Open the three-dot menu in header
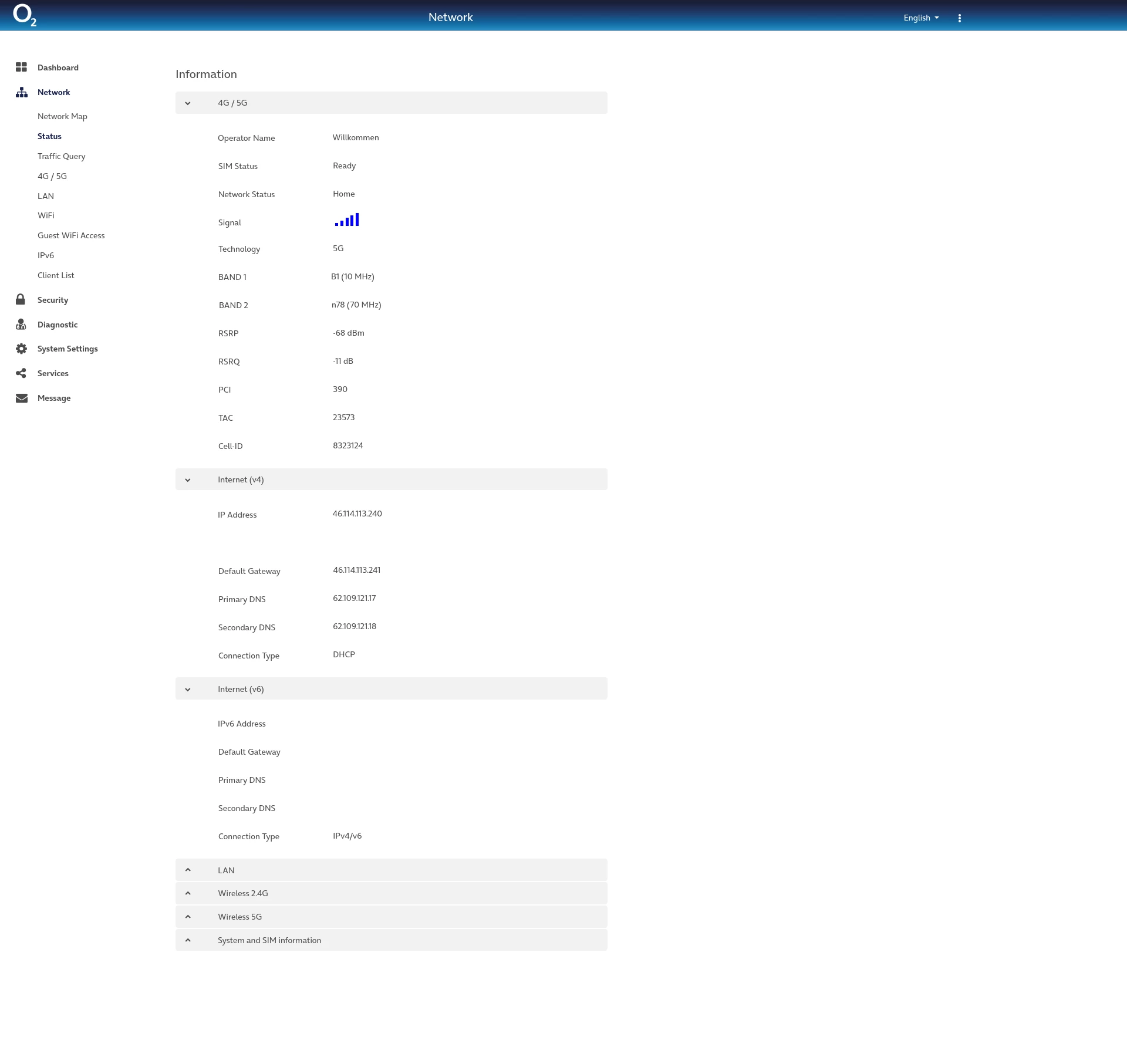Image resolution: width=1127 pixels, height=1064 pixels. [x=959, y=18]
